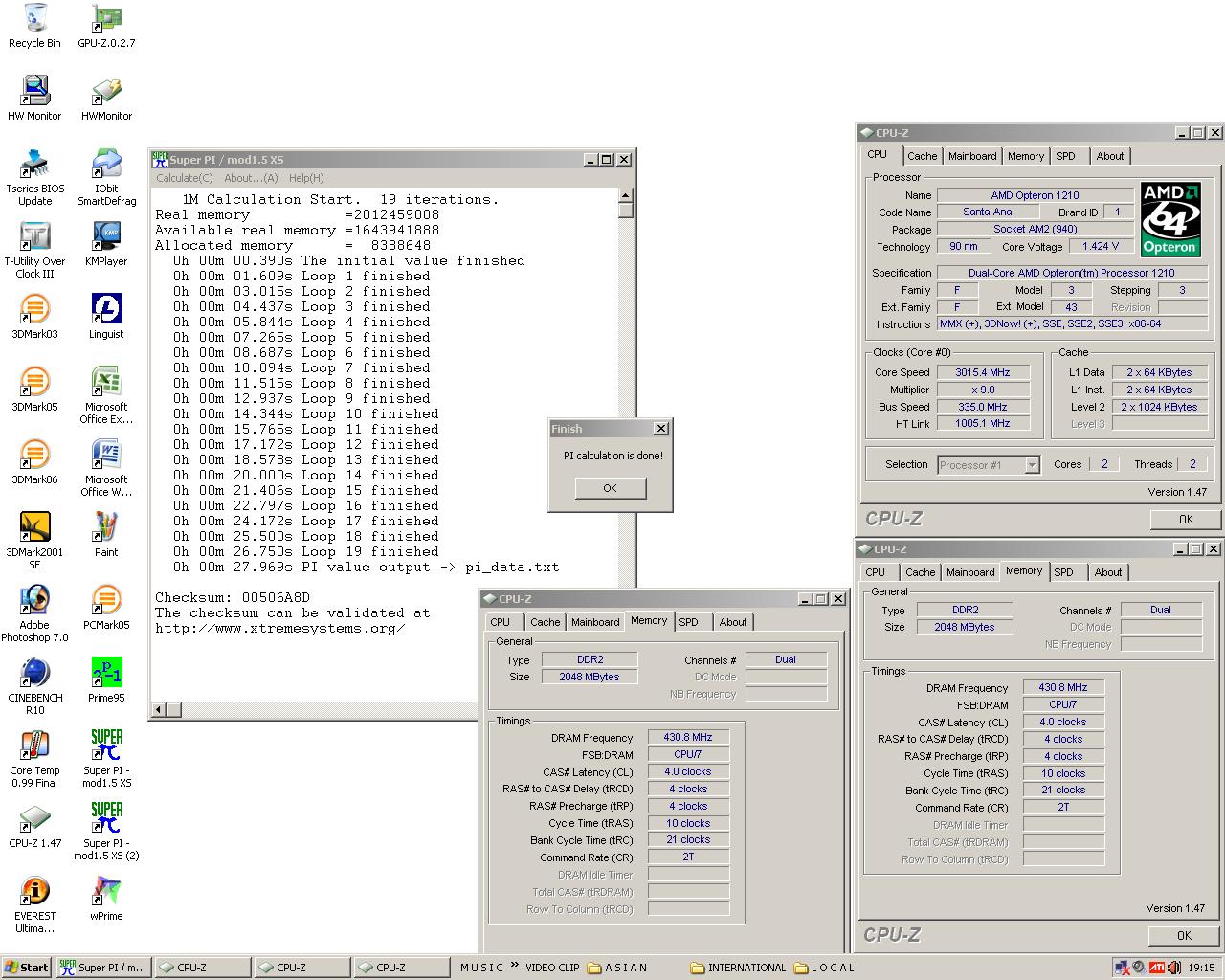
Task: Open wPrime desktop icon
Action: (x=106, y=899)
